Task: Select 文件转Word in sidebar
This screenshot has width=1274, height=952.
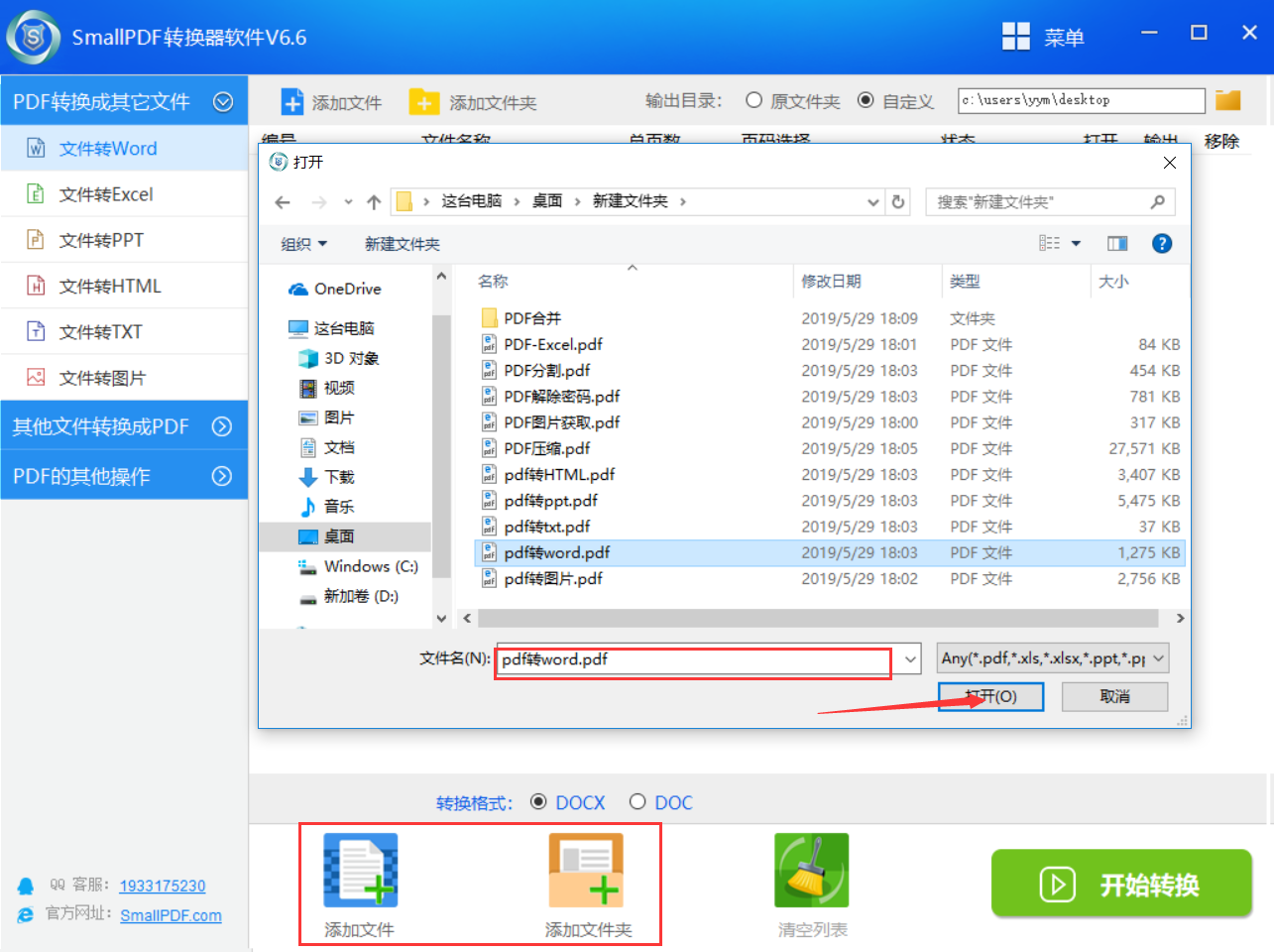Action: pyautogui.click(x=124, y=148)
